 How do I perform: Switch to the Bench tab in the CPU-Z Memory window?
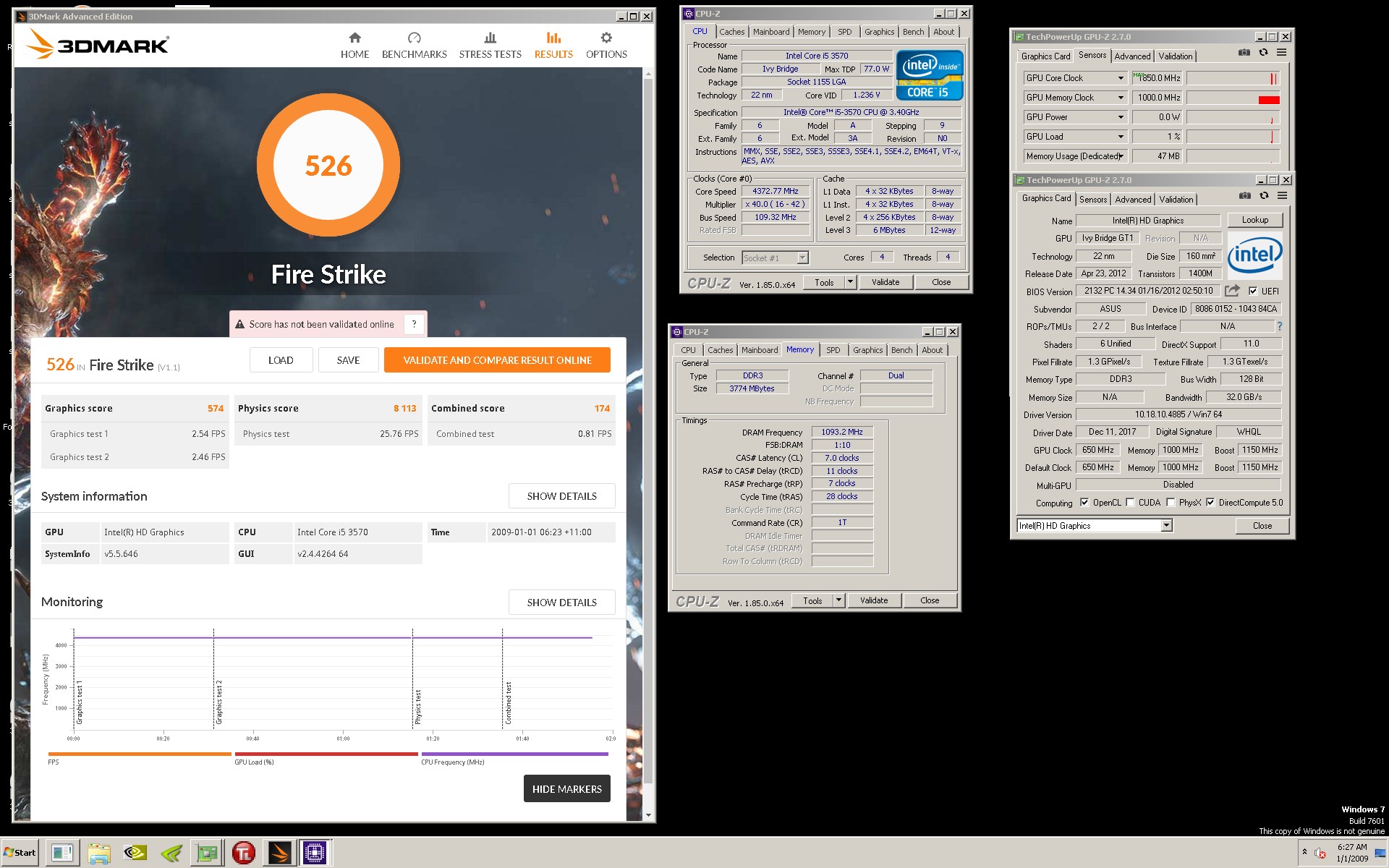901,350
